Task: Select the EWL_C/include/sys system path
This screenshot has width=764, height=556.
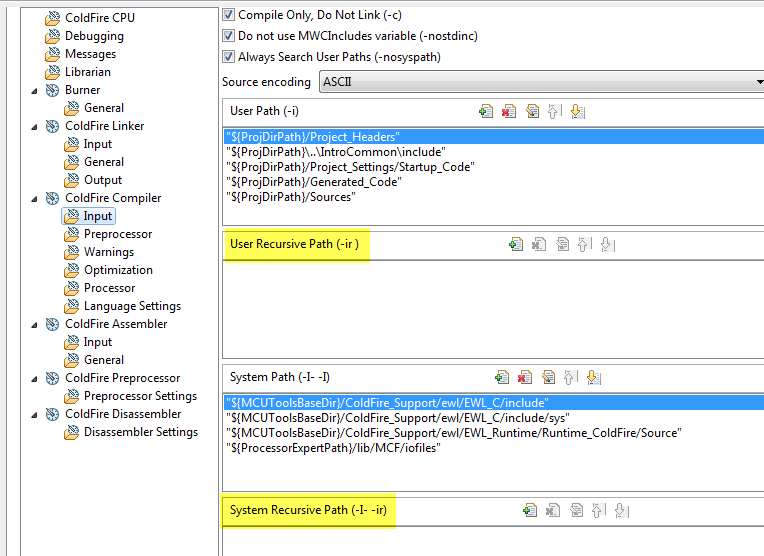Action: 494,418
